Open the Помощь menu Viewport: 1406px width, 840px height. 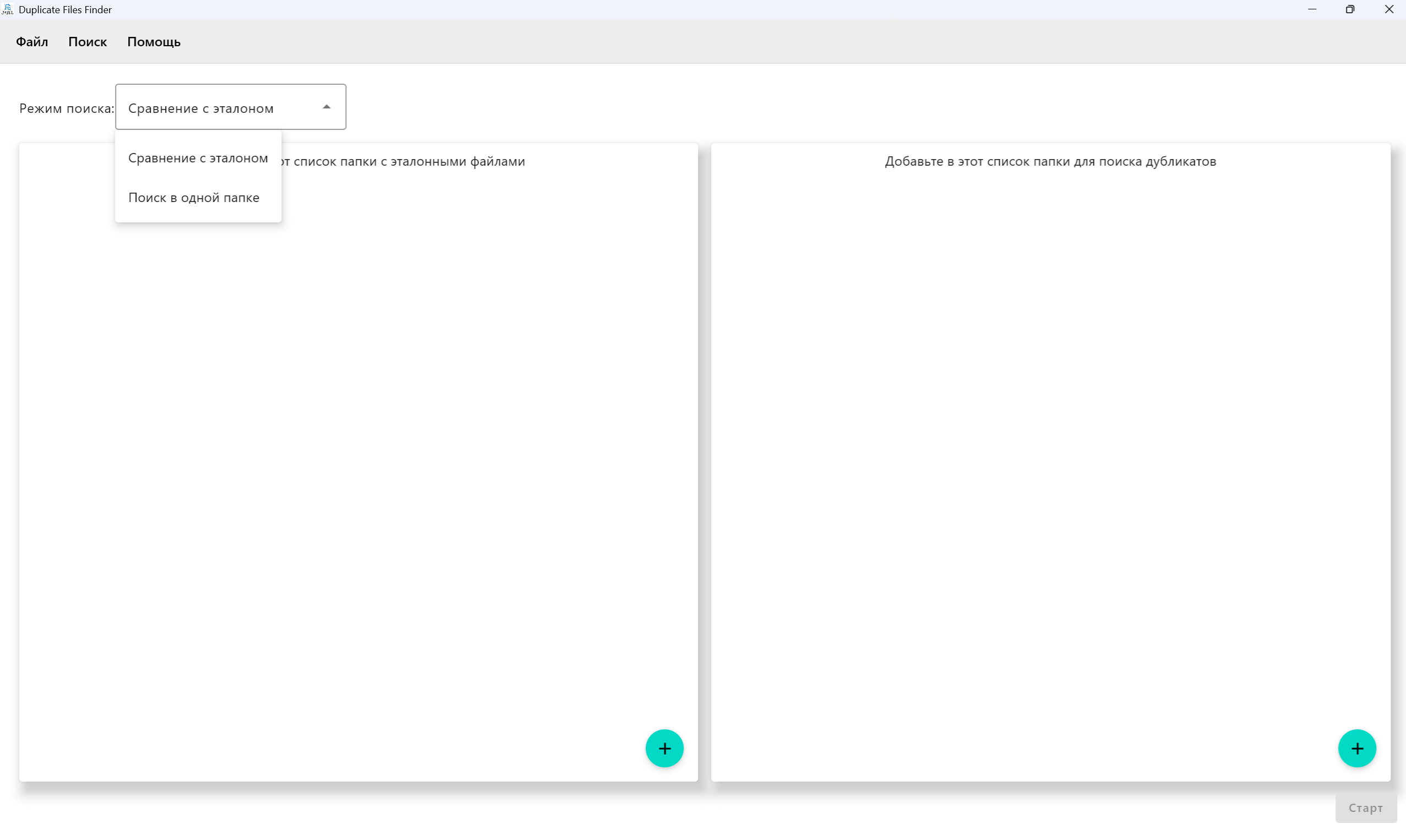154,42
